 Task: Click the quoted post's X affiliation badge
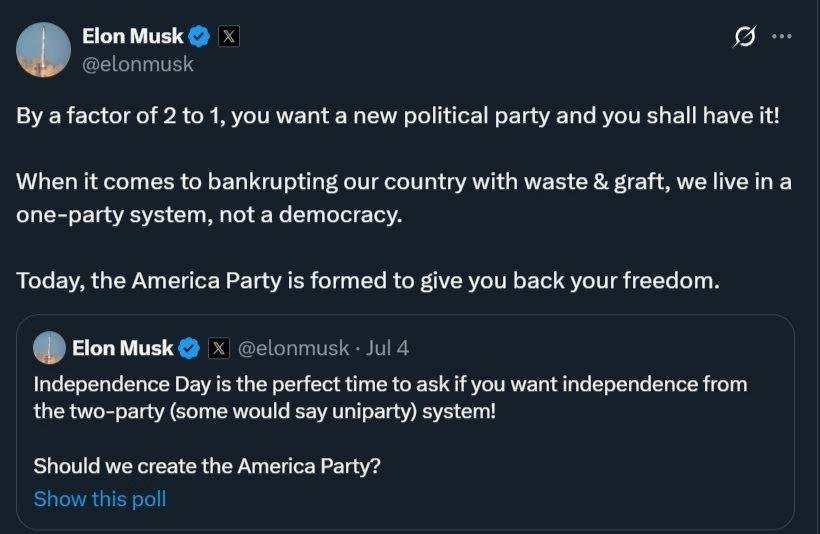(x=219, y=348)
